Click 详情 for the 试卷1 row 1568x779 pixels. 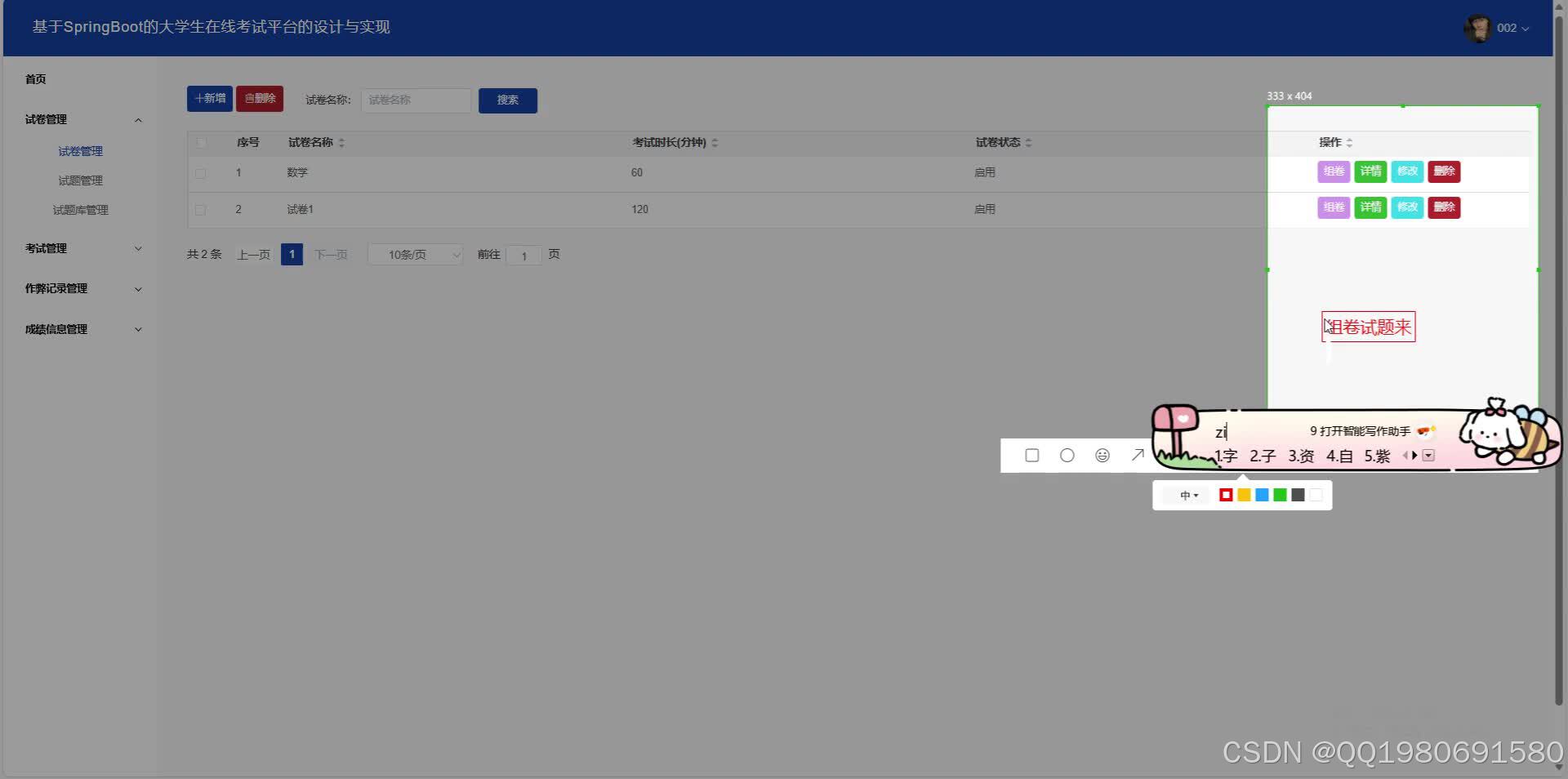pos(1370,207)
